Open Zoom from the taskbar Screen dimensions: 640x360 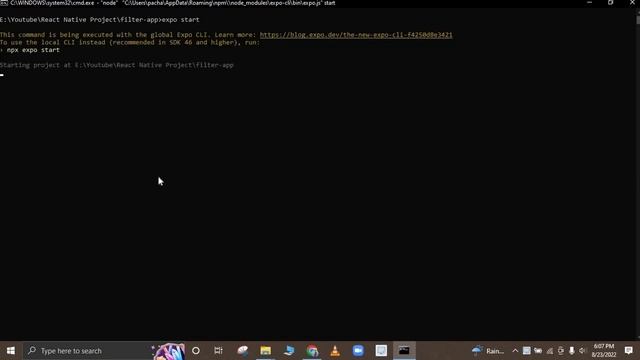click(358, 351)
